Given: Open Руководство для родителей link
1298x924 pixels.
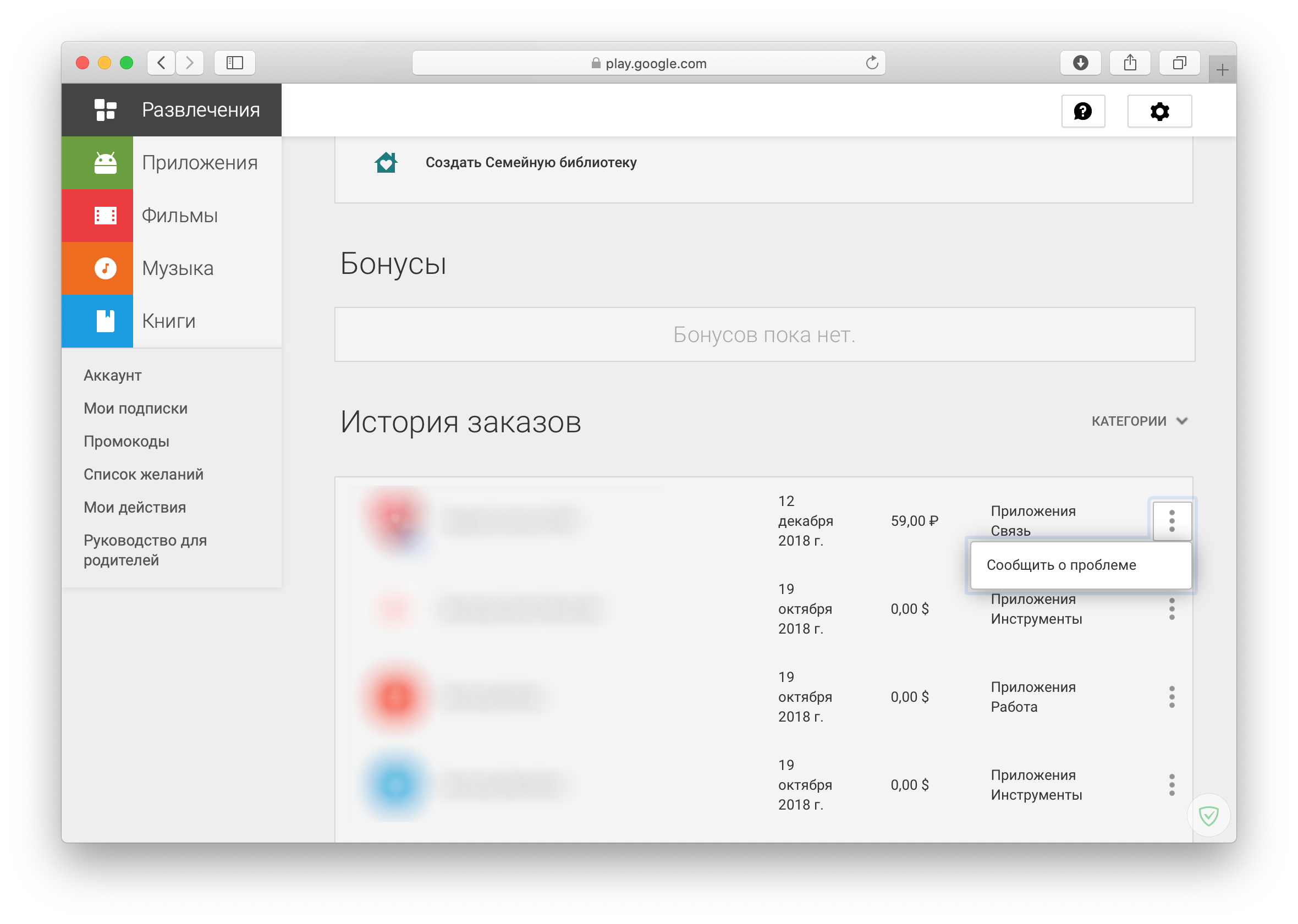Looking at the screenshot, I should tap(145, 550).
